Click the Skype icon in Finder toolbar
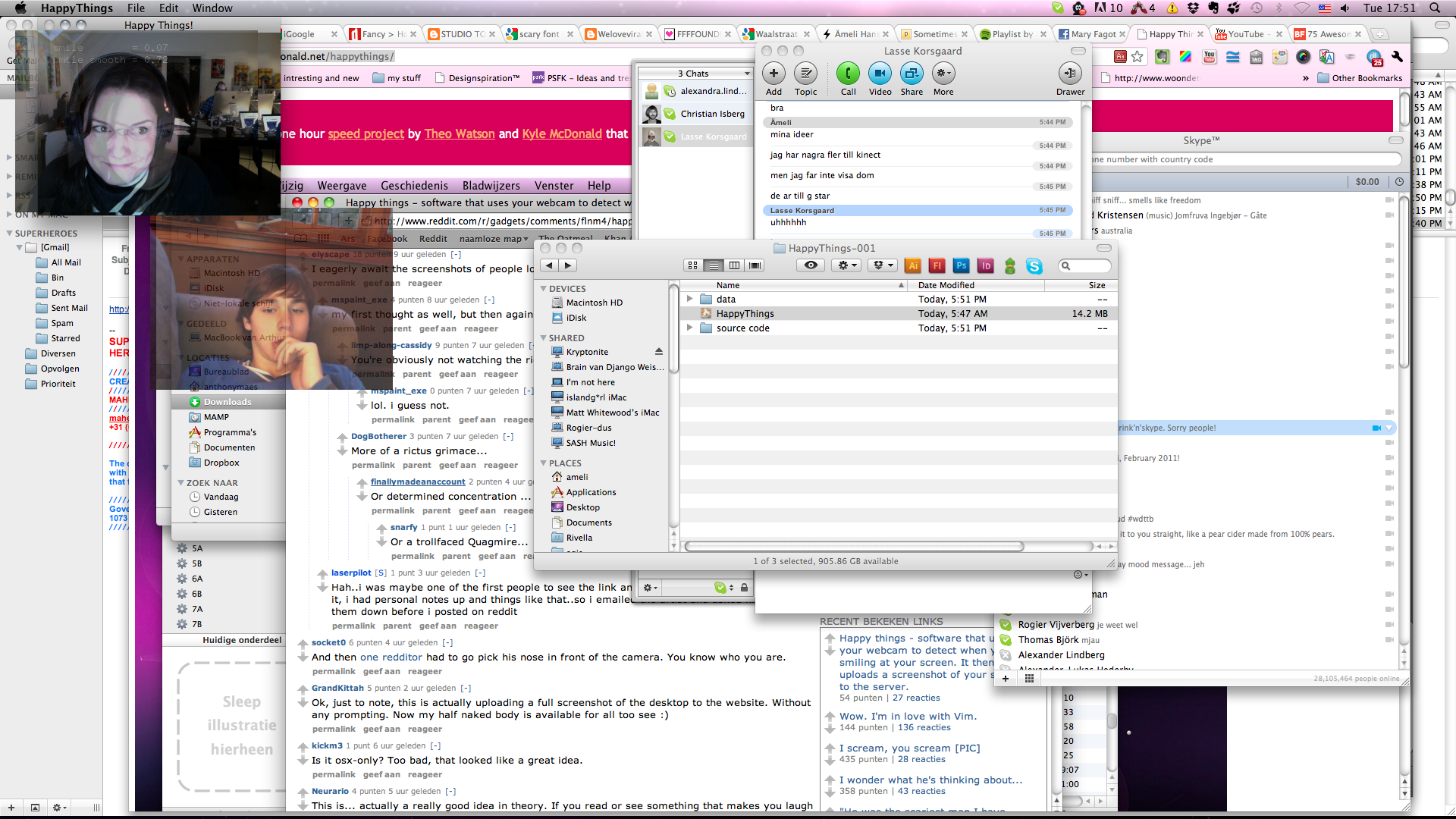This screenshot has height=819, width=1456. pos(1034,265)
